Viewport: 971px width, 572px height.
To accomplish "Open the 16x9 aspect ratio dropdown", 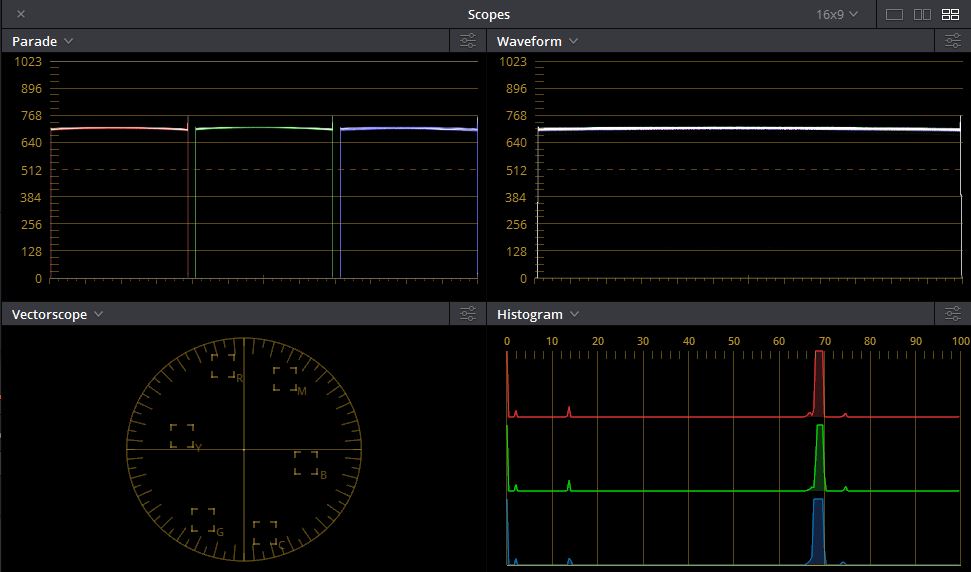I will point(837,14).
